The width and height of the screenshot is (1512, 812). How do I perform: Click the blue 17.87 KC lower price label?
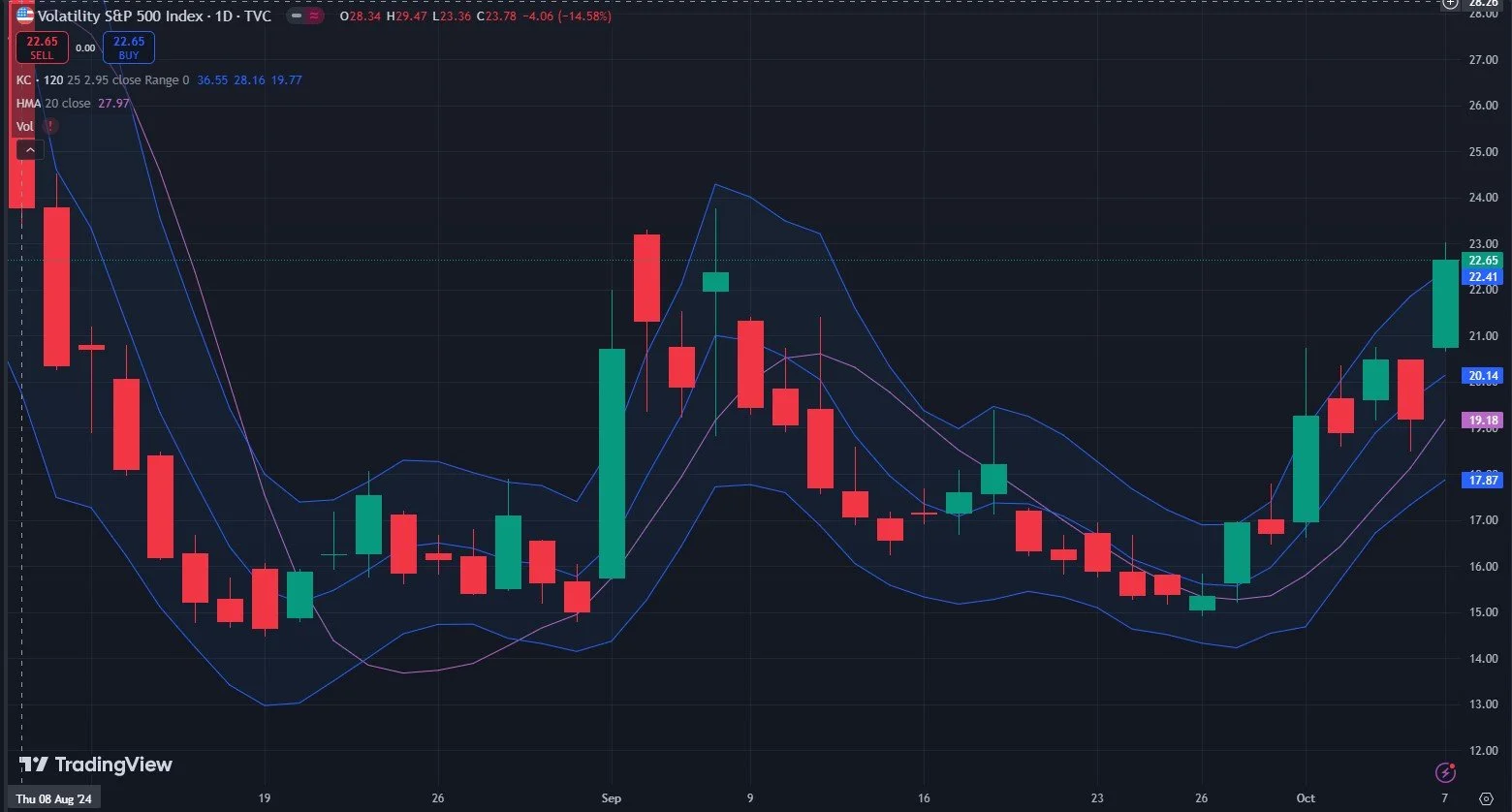tap(1484, 480)
